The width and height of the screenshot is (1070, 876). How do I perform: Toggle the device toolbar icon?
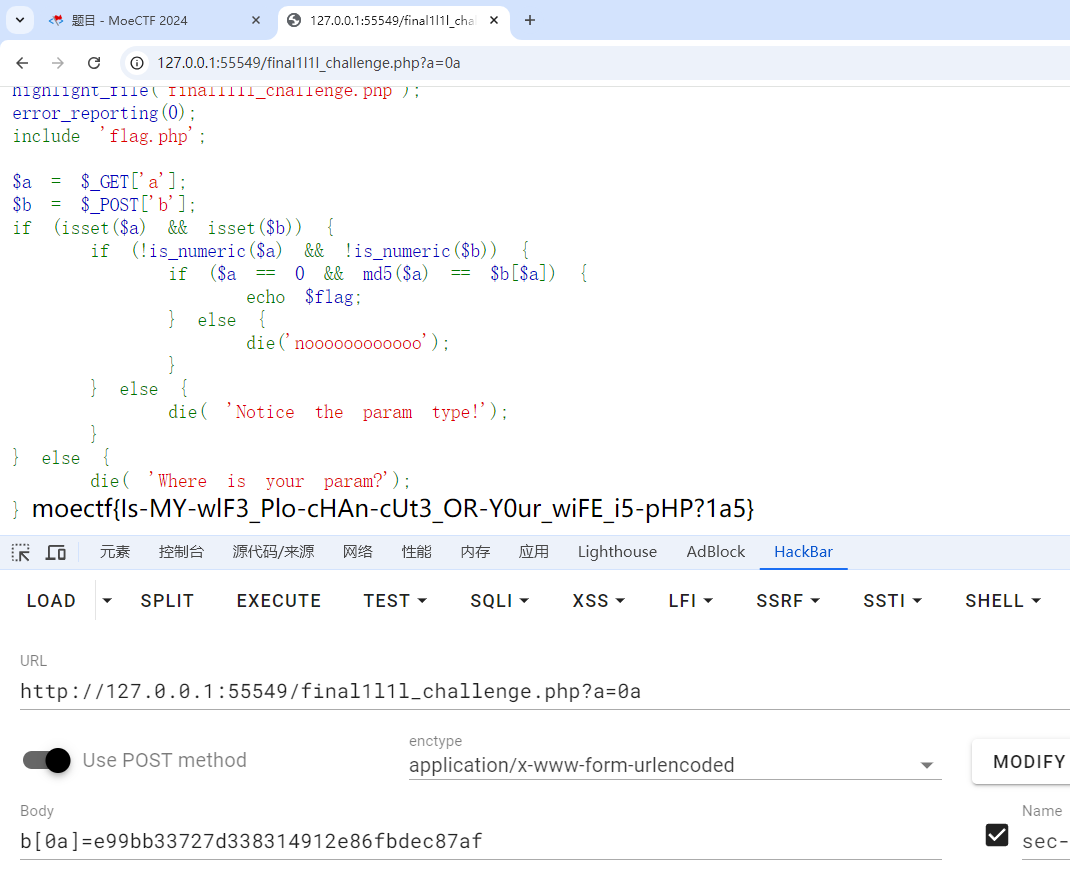tap(56, 552)
